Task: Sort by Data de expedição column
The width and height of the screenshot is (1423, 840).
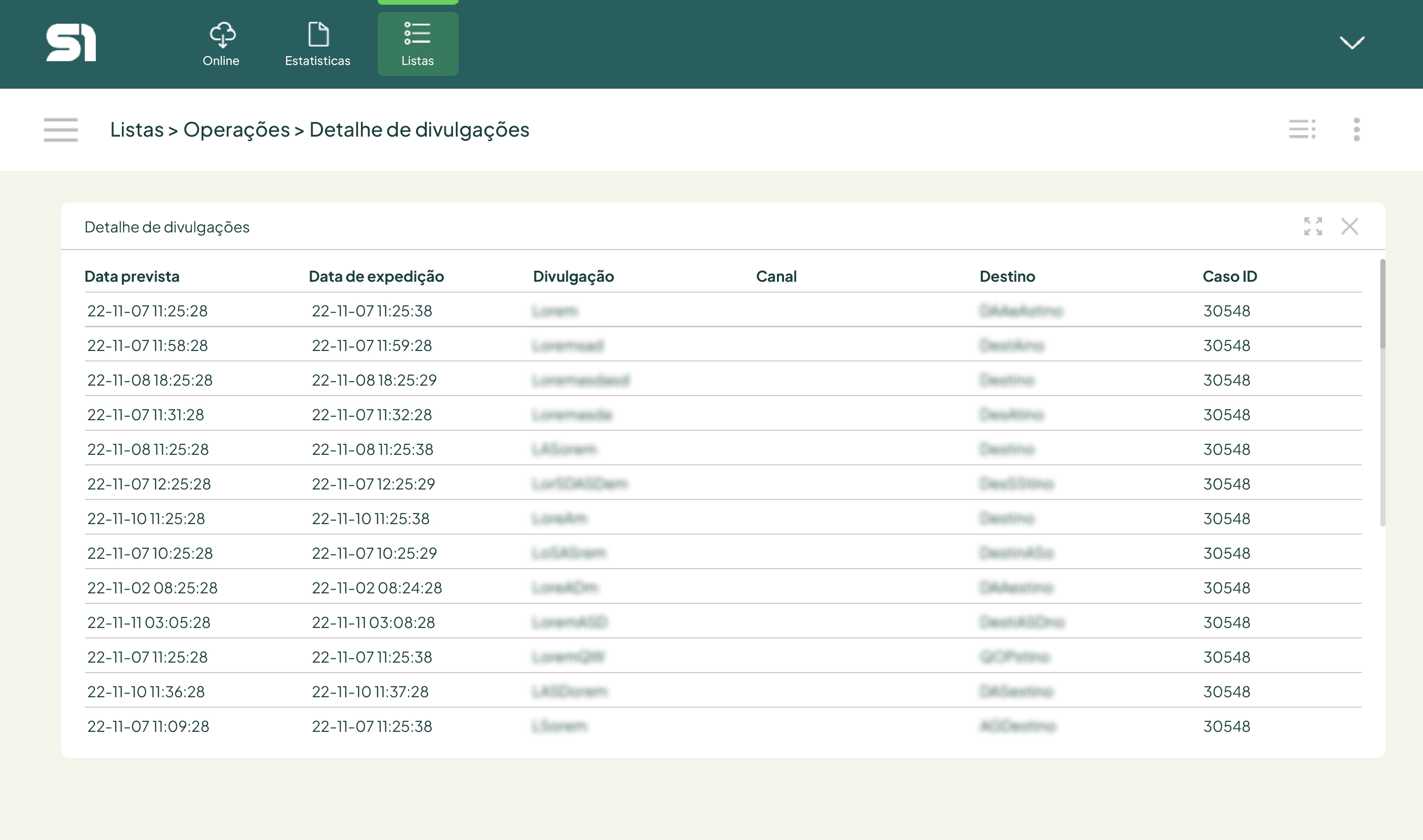Action: point(376,276)
